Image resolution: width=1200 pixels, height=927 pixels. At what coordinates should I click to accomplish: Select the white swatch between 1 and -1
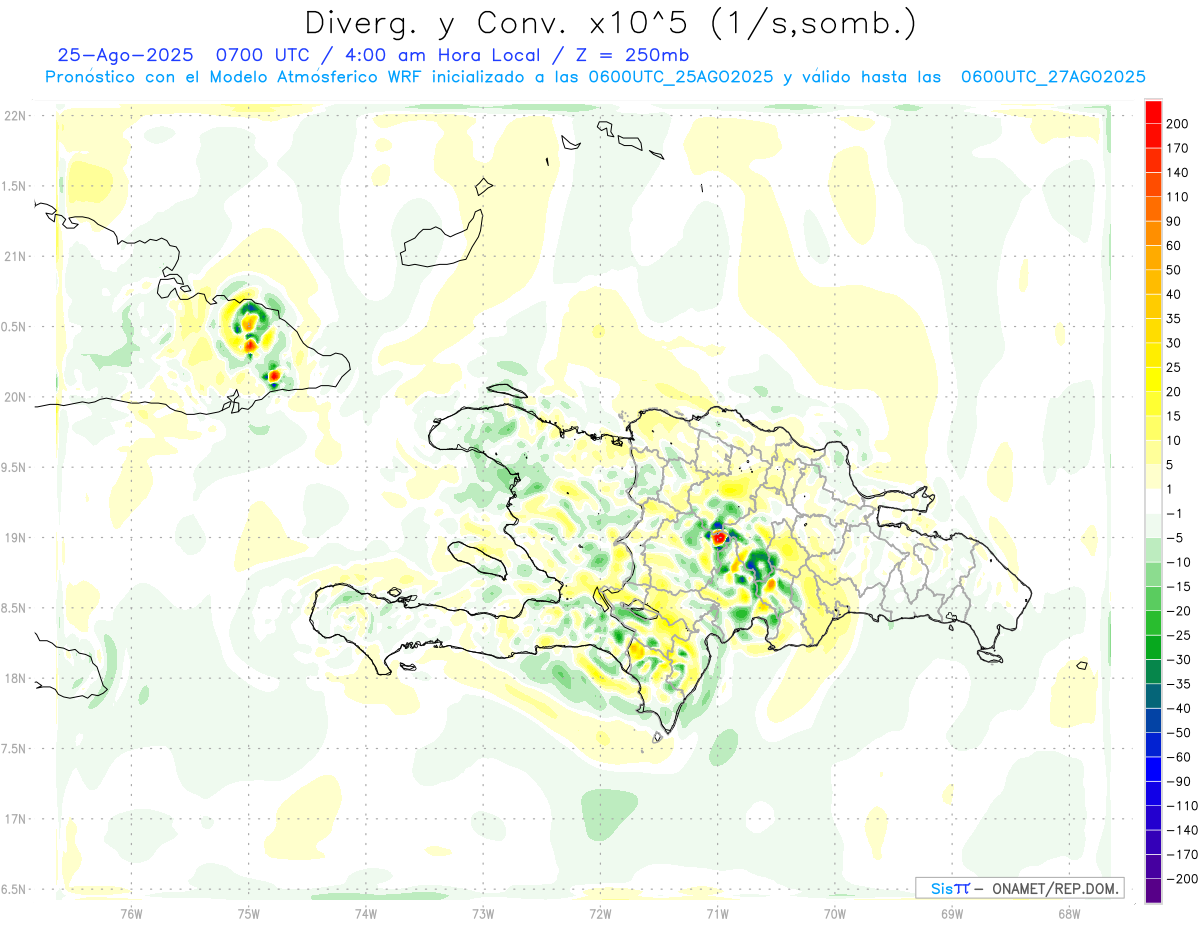[1154, 501]
